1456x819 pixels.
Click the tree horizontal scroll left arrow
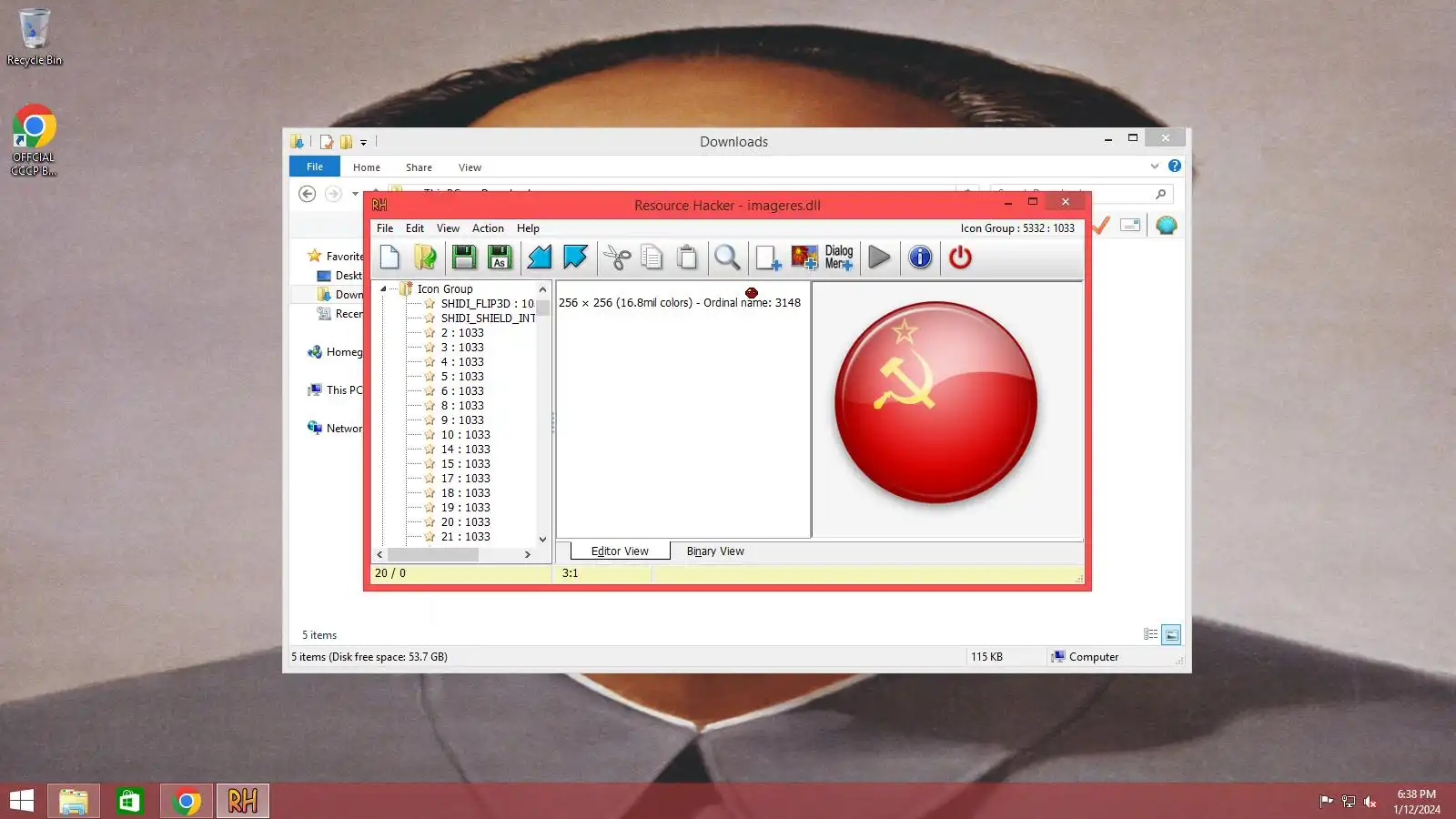coord(380,554)
